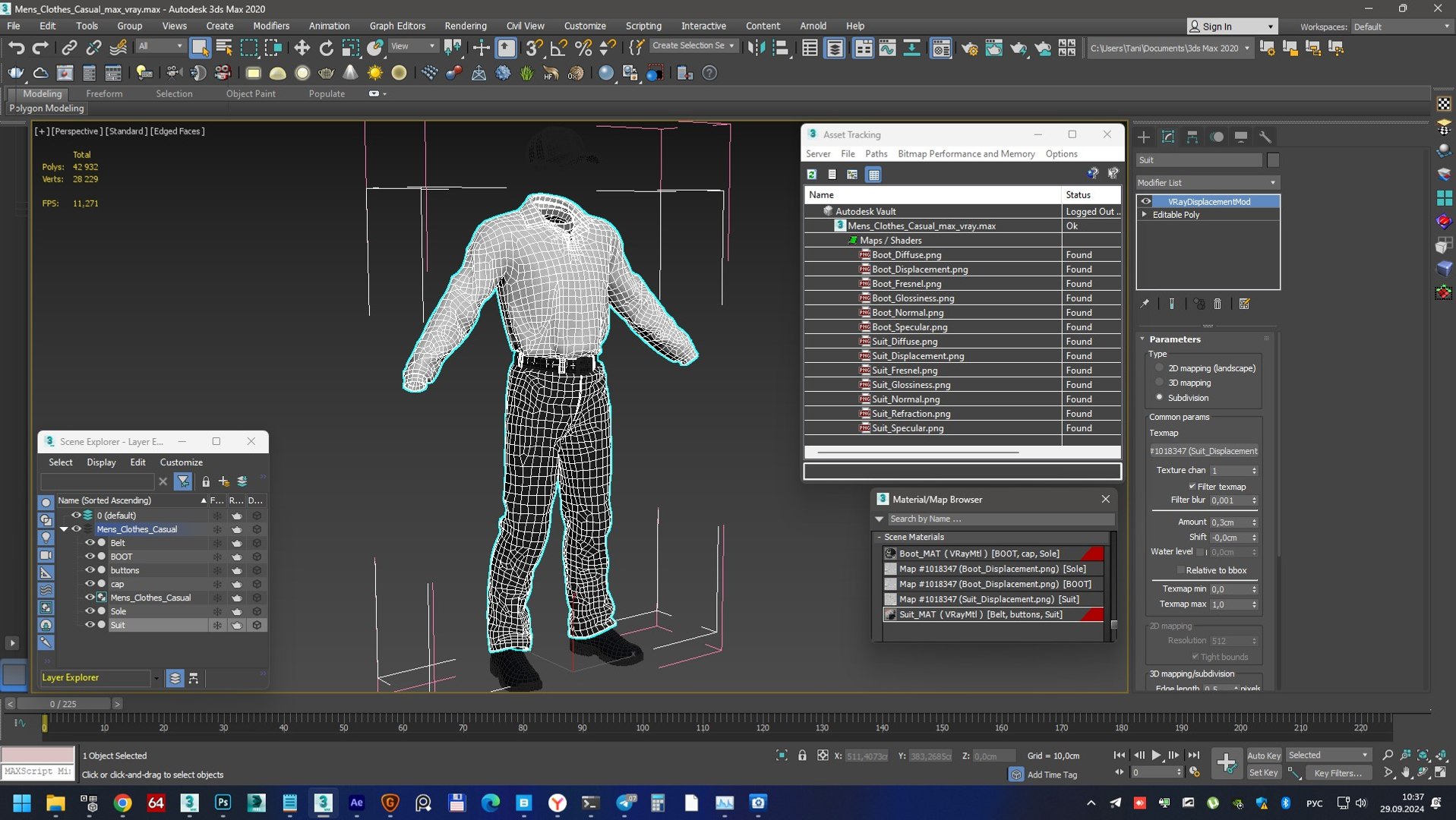Expand the Editable Poly modifier entry
This screenshot has height=820, width=1456.
[1145, 215]
